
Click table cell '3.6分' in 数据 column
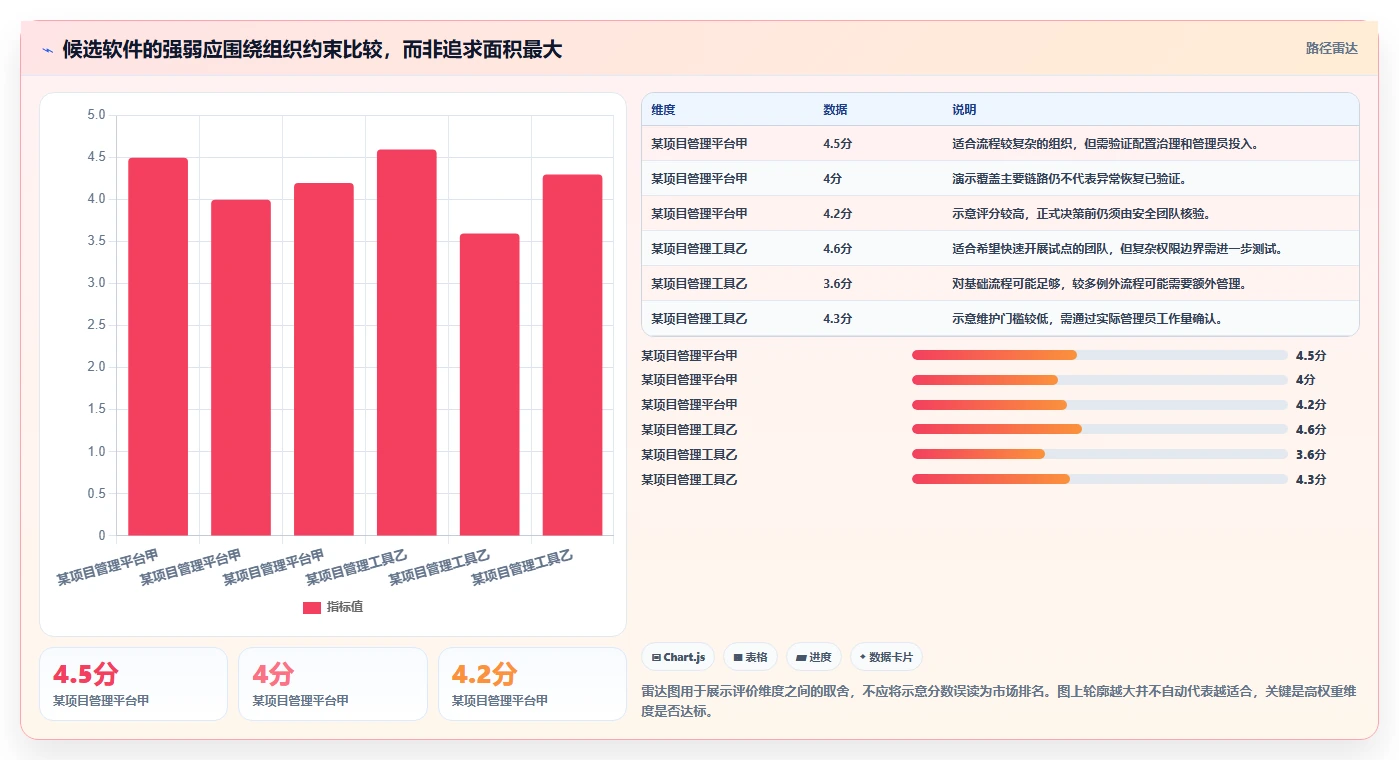coord(837,284)
